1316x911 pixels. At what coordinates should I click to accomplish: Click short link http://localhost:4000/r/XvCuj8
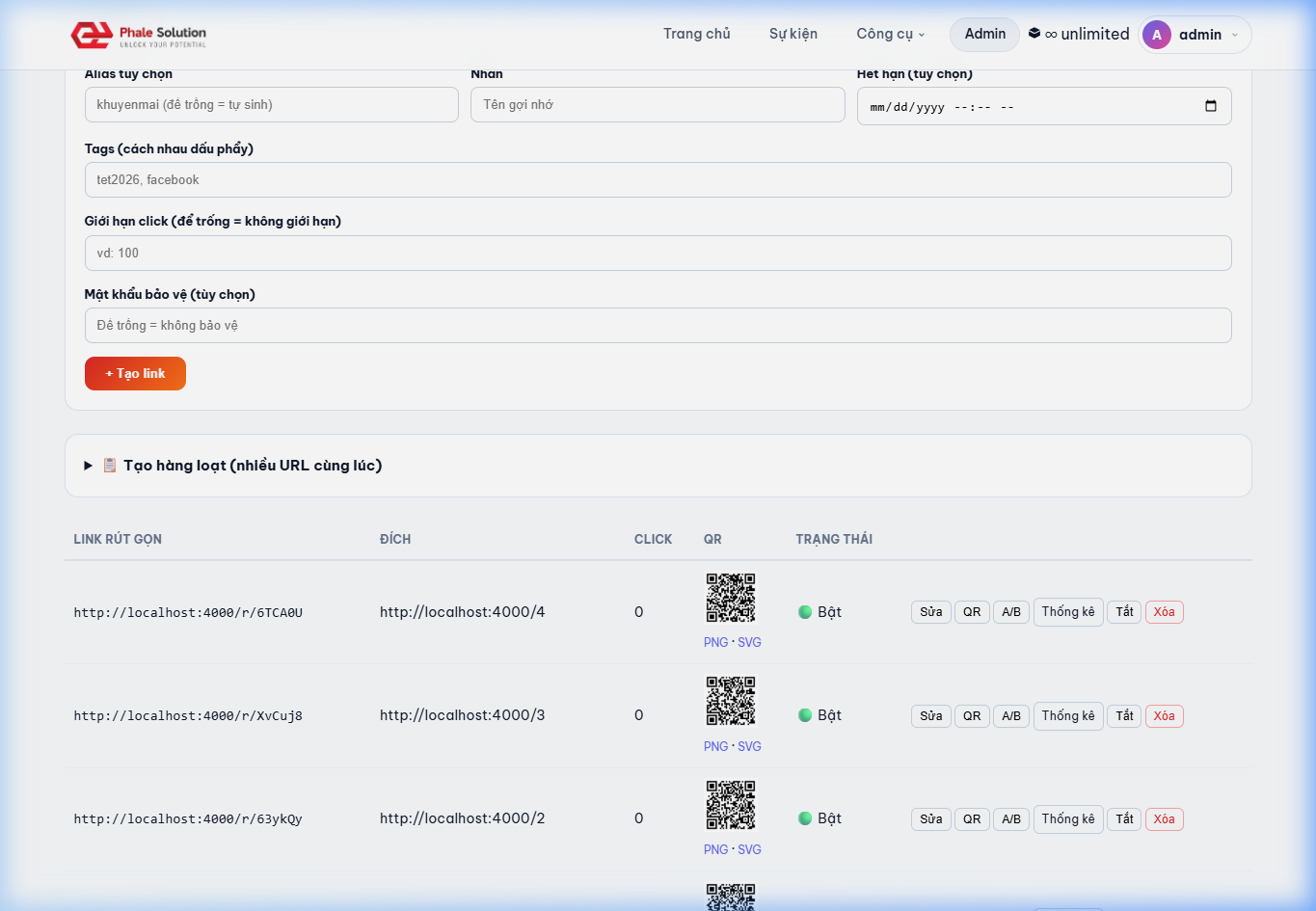188,716
